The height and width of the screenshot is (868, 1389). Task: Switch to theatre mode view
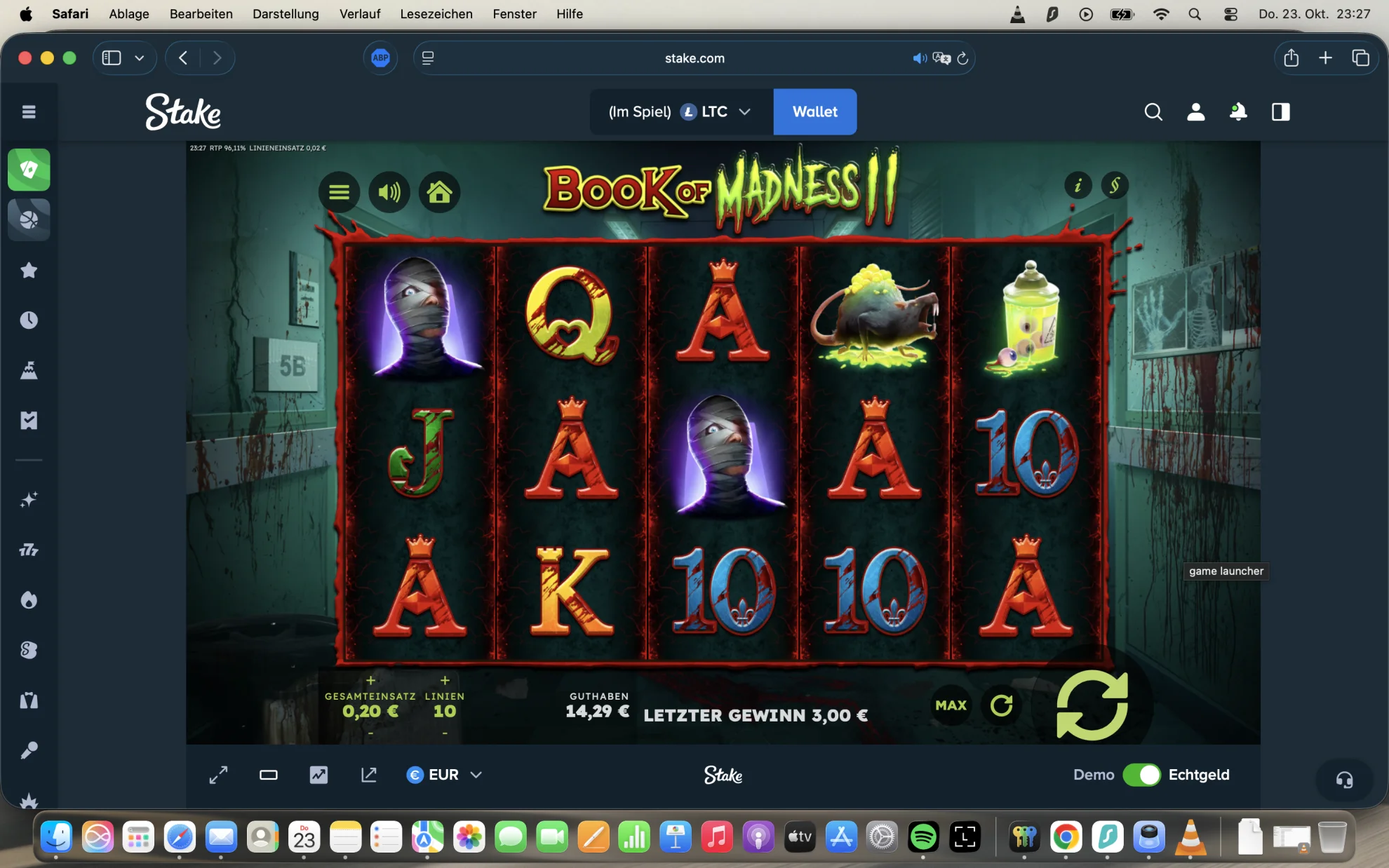[269, 775]
